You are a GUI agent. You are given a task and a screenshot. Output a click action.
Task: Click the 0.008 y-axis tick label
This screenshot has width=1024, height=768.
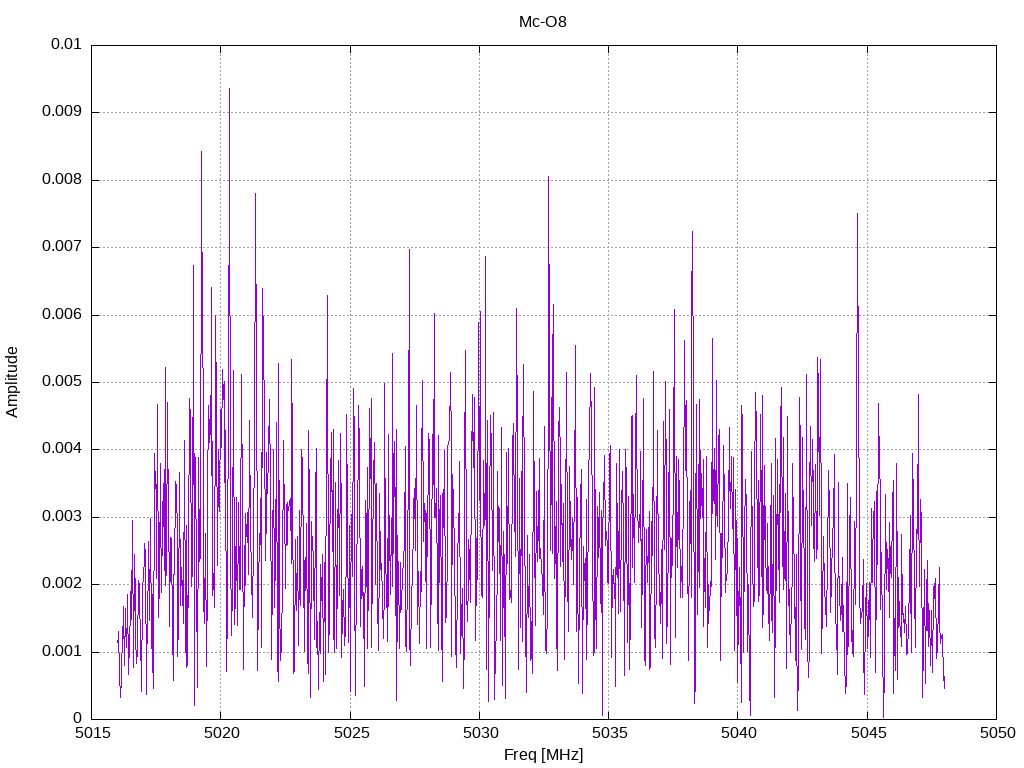point(62,180)
